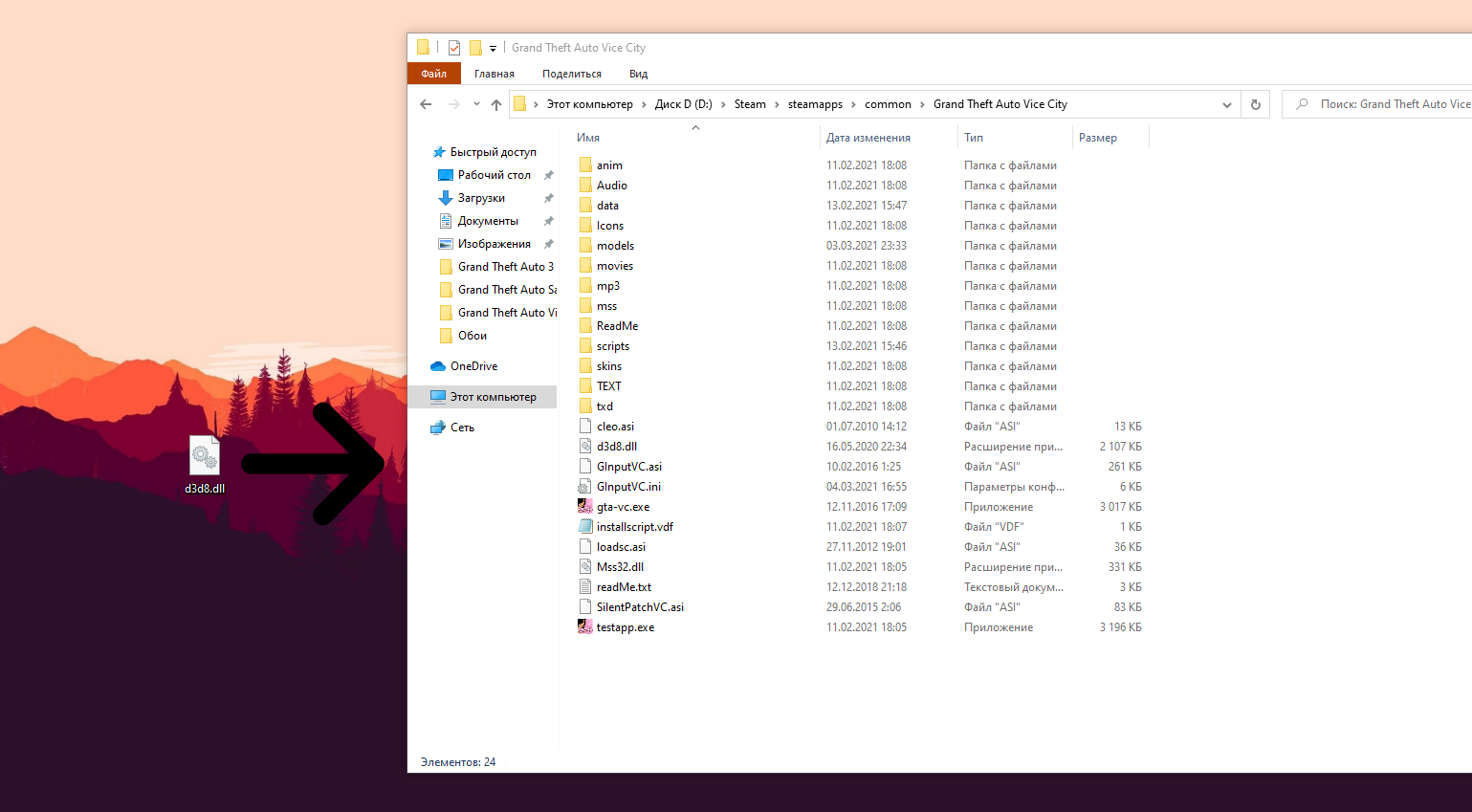
Task: Select the d3d8.dll file on the desktop
Action: click(x=205, y=465)
